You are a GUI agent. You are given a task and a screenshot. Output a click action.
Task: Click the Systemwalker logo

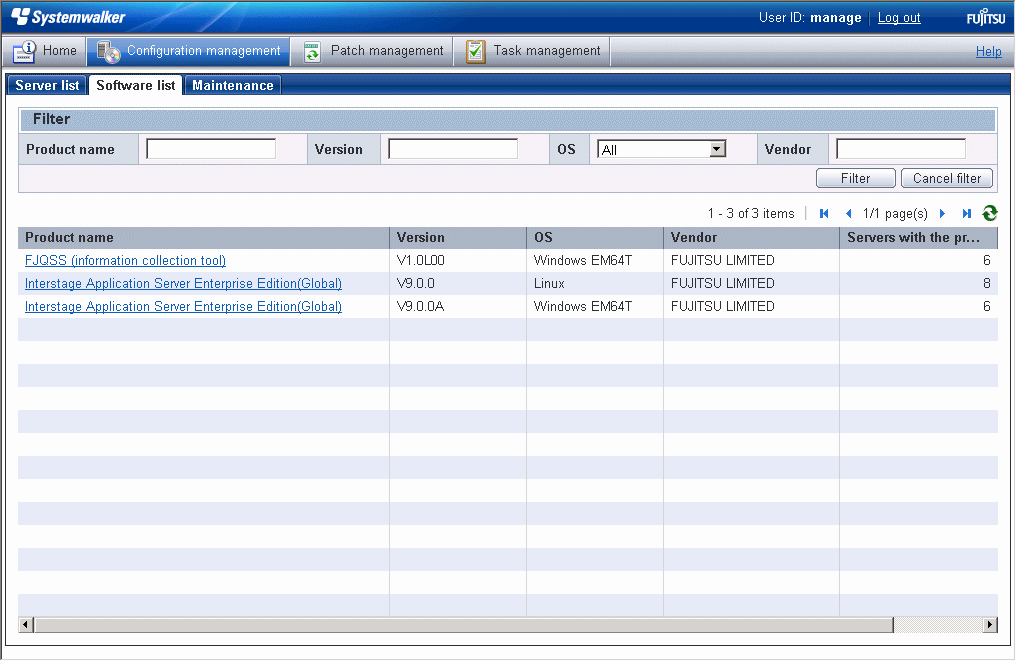pos(68,17)
